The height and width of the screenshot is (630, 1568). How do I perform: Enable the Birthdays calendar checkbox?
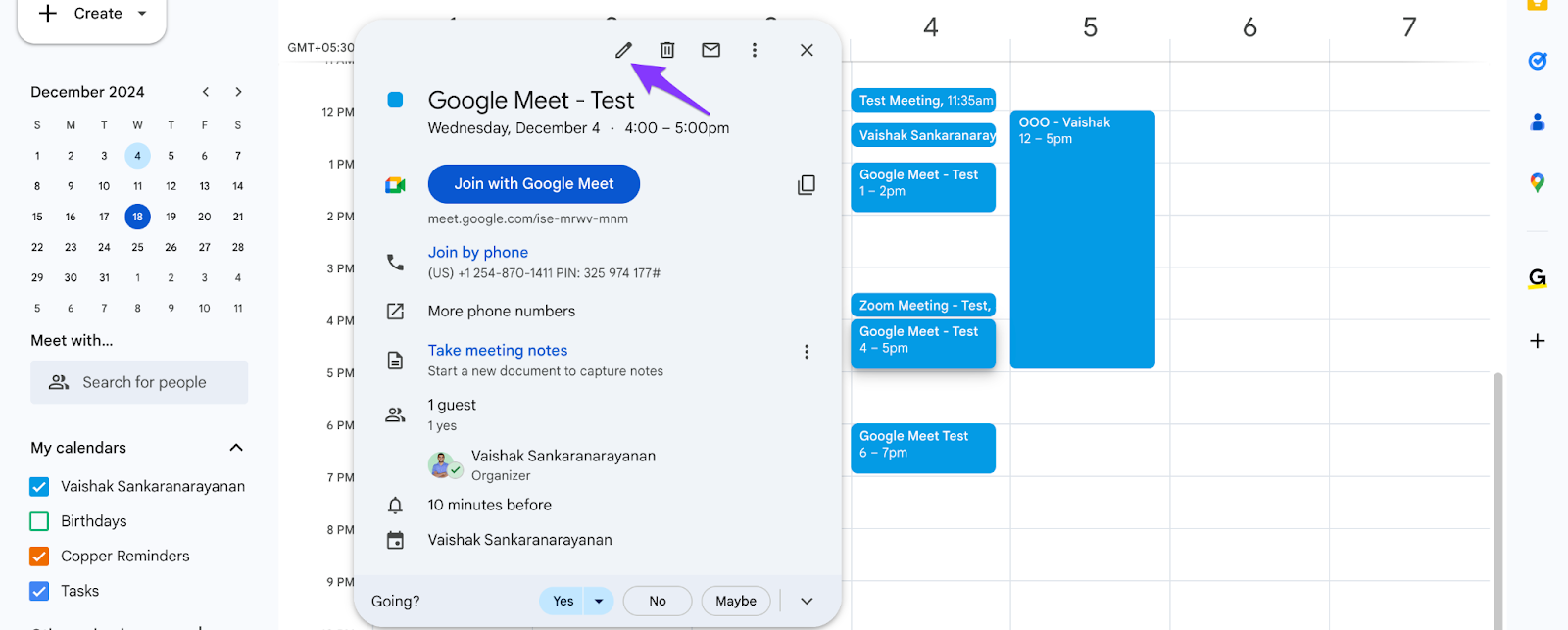pyautogui.click(x=39, y=521)
